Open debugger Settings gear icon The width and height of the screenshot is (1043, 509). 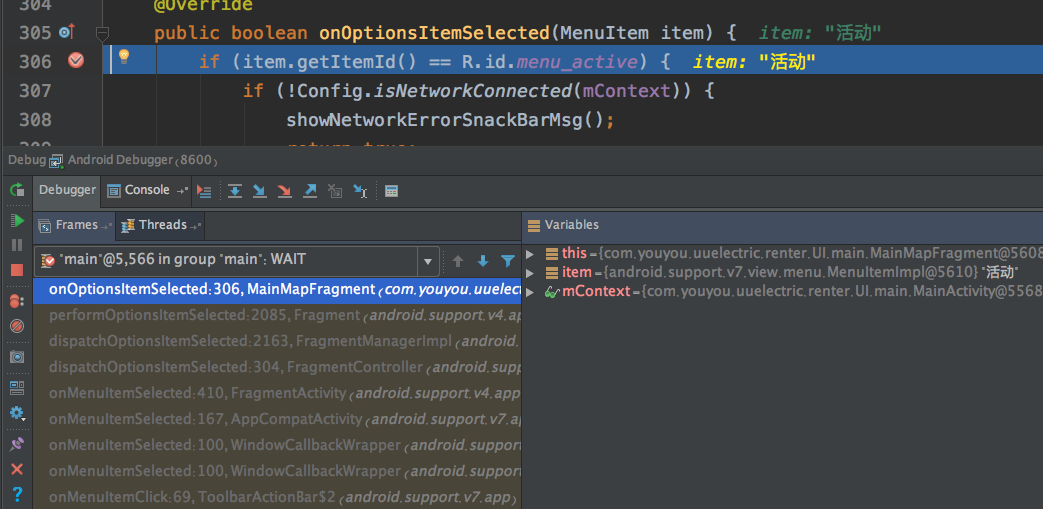pyautogui.click(x=17, y=413)
